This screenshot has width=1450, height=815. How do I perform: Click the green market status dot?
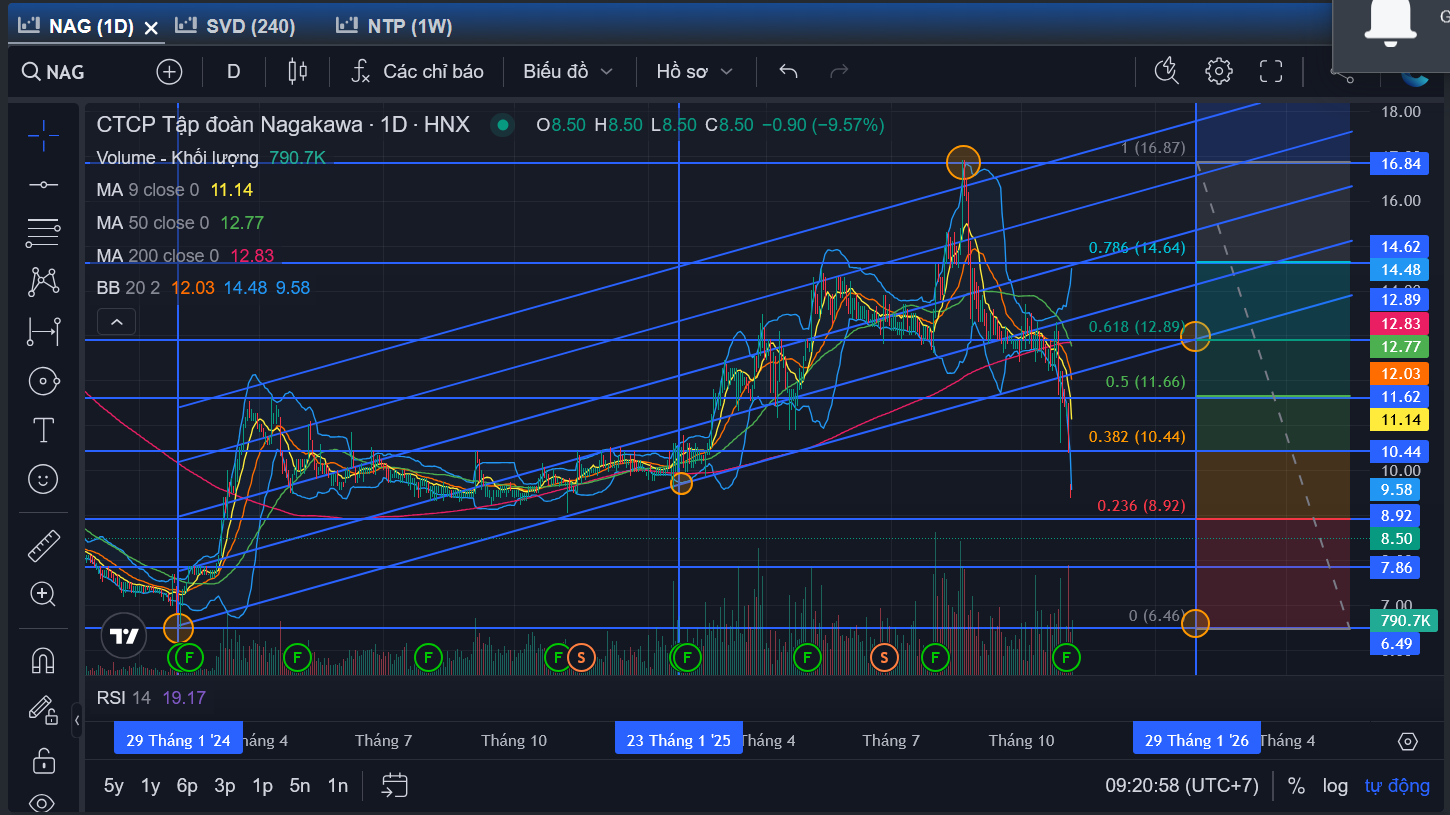[503, 125]
